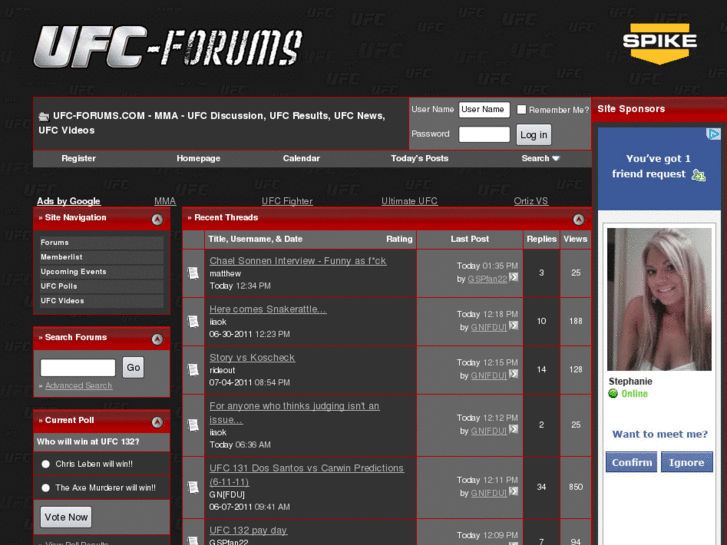Go to last post icon in judging issue row
The width and height of the screenshot is (727, 545).
point(513,429)
